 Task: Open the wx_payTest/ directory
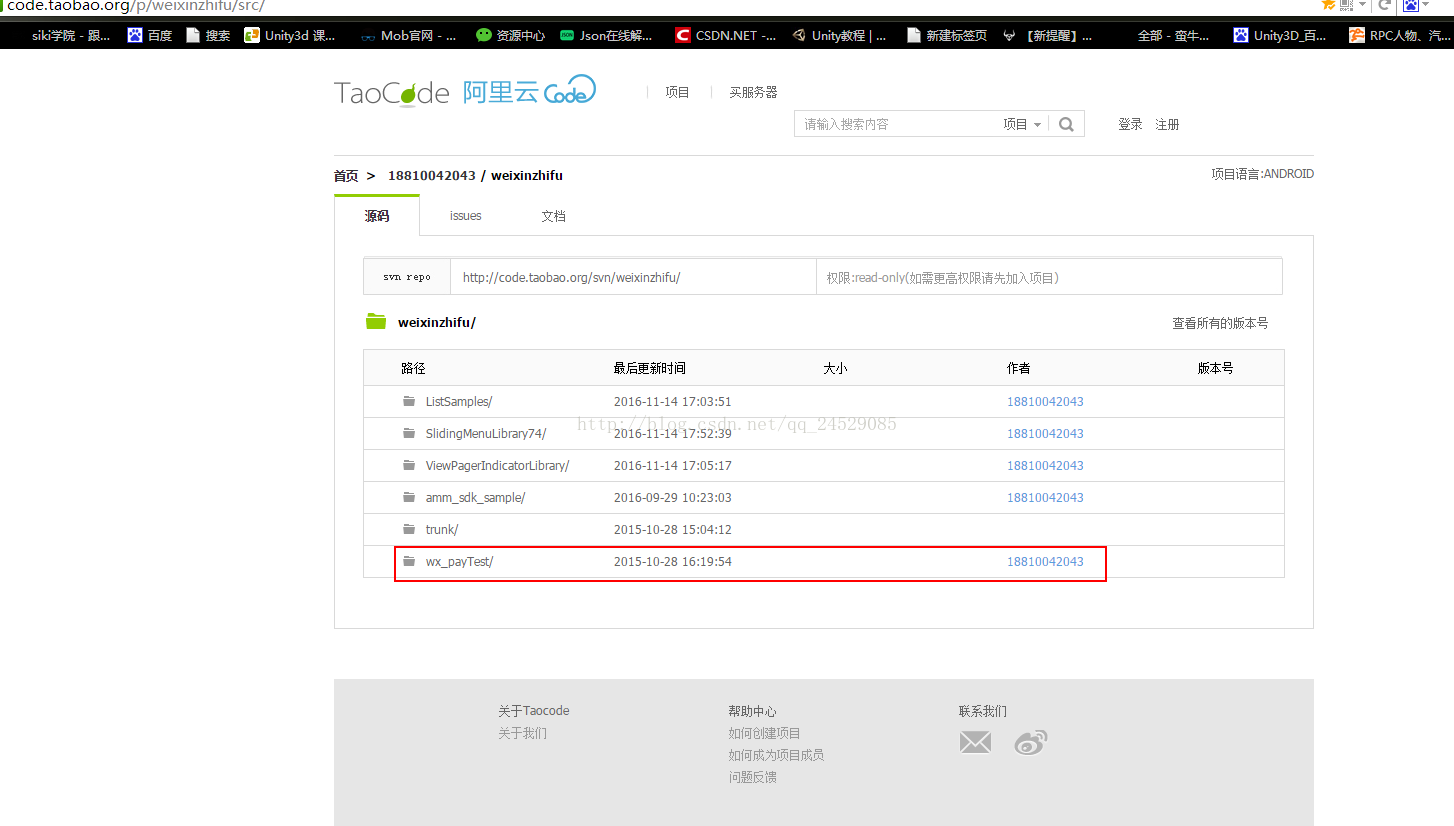[x=459, y=561]
